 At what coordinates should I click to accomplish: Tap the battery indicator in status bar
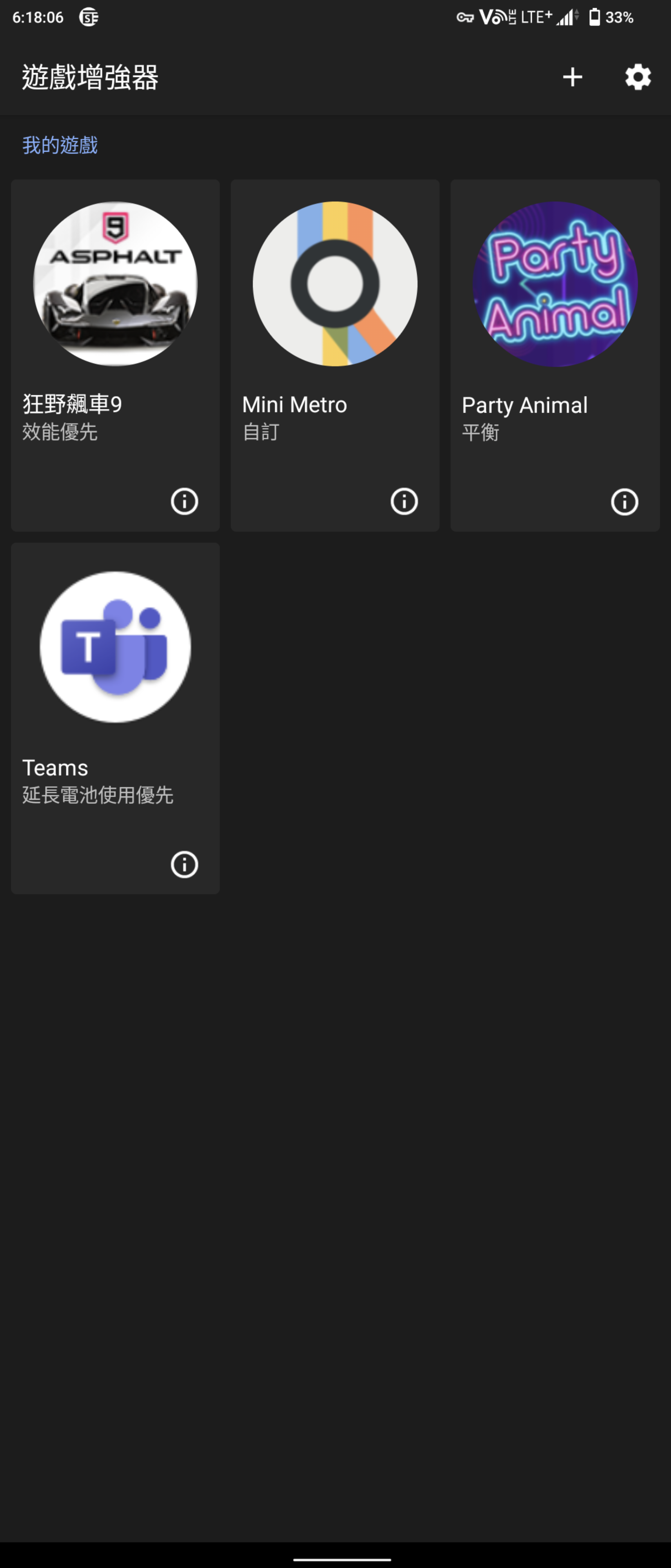click(611, 17)
